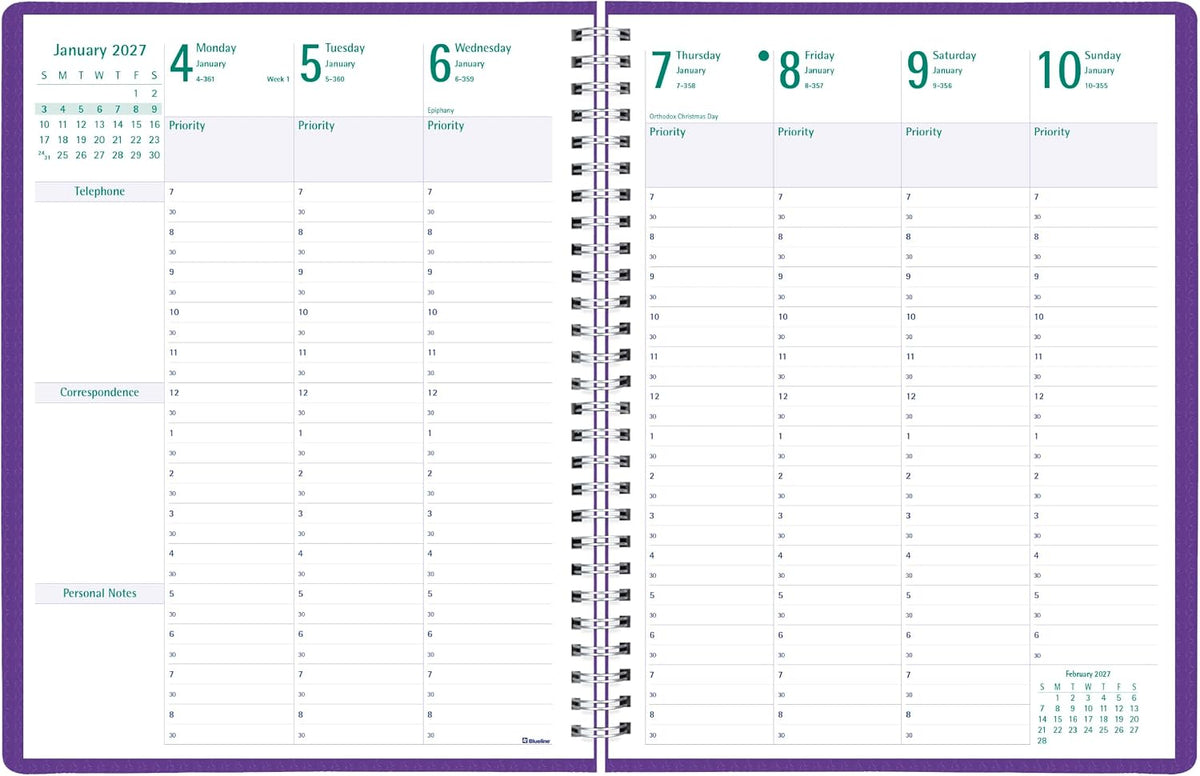Click the 5 o'clock slot under Saturday
Image resolution: width=1200 pixels, height=776 pixels.
point(965,595)
